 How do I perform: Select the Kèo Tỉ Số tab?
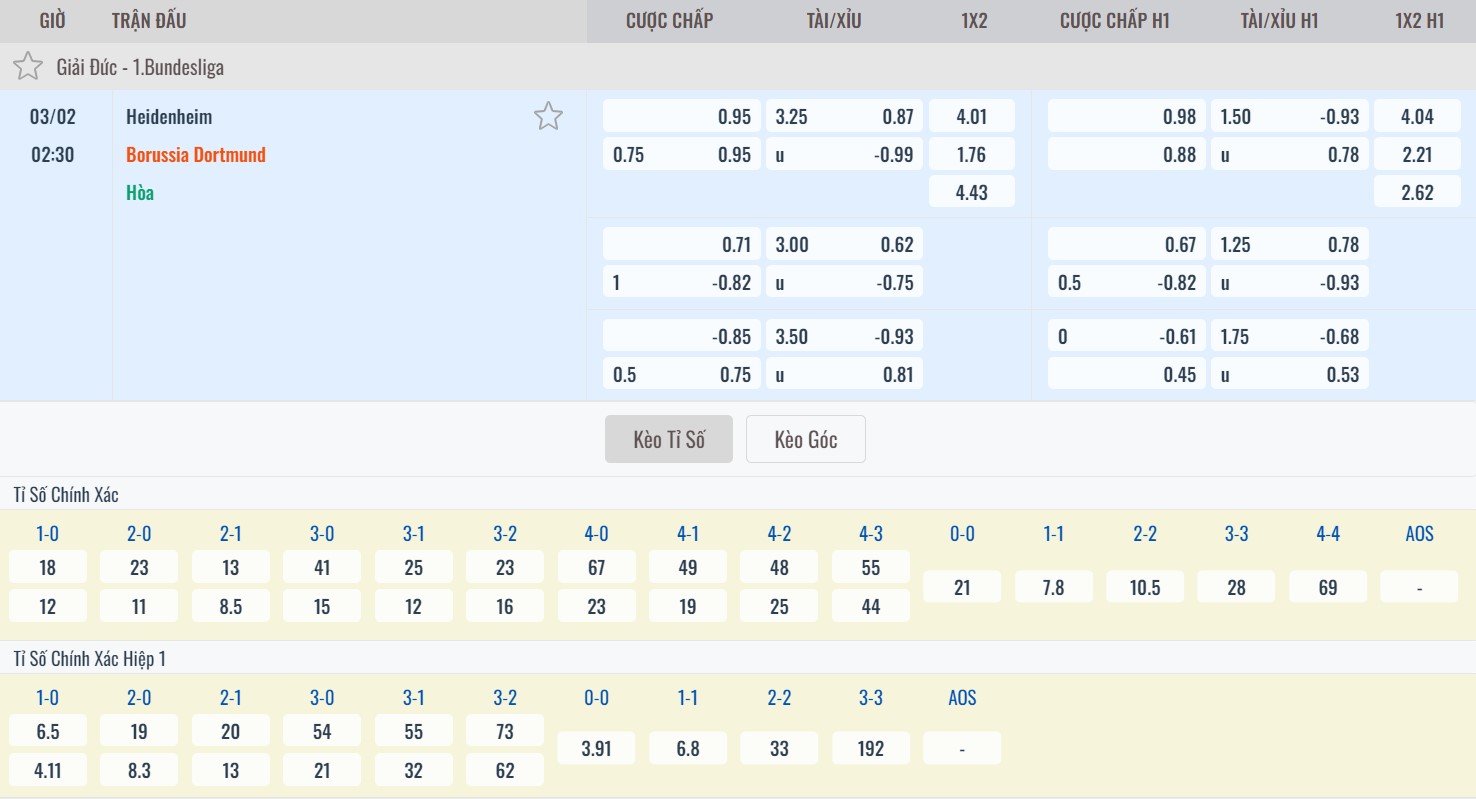[668, 439]
